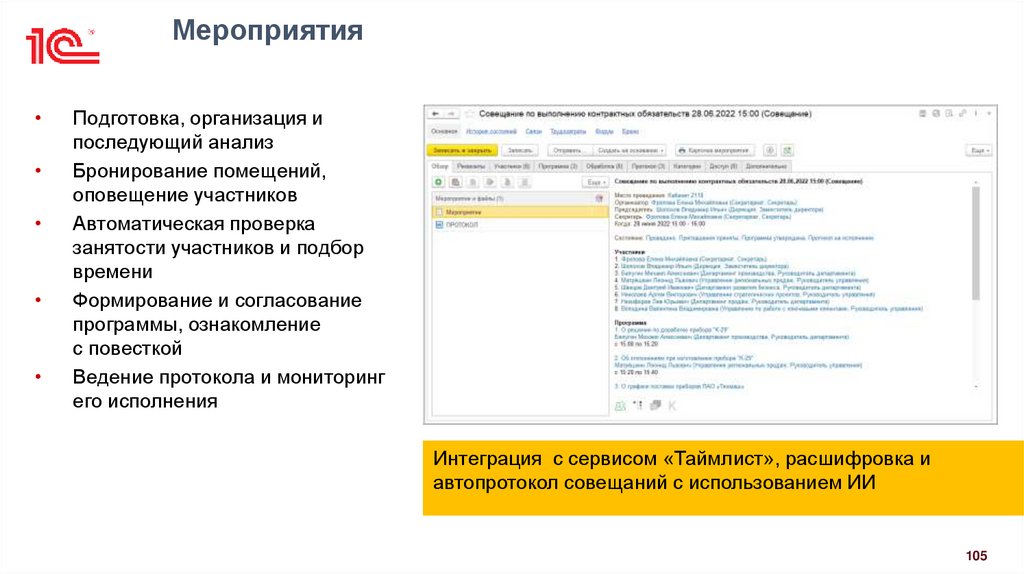Click the ПРОТОКОЛ file icon

point(440,225)
